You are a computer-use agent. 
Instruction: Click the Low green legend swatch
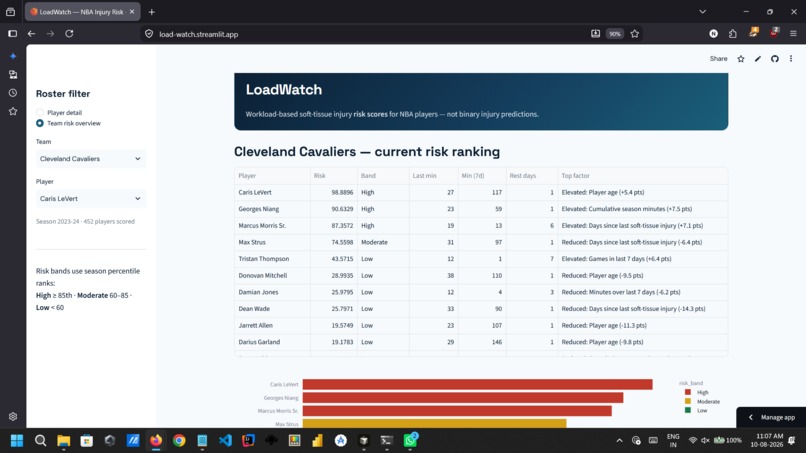tap(688, 410)
